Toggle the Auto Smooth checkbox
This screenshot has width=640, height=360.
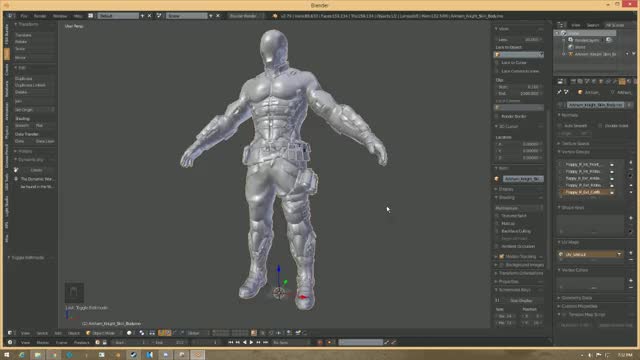pos(560,126)
